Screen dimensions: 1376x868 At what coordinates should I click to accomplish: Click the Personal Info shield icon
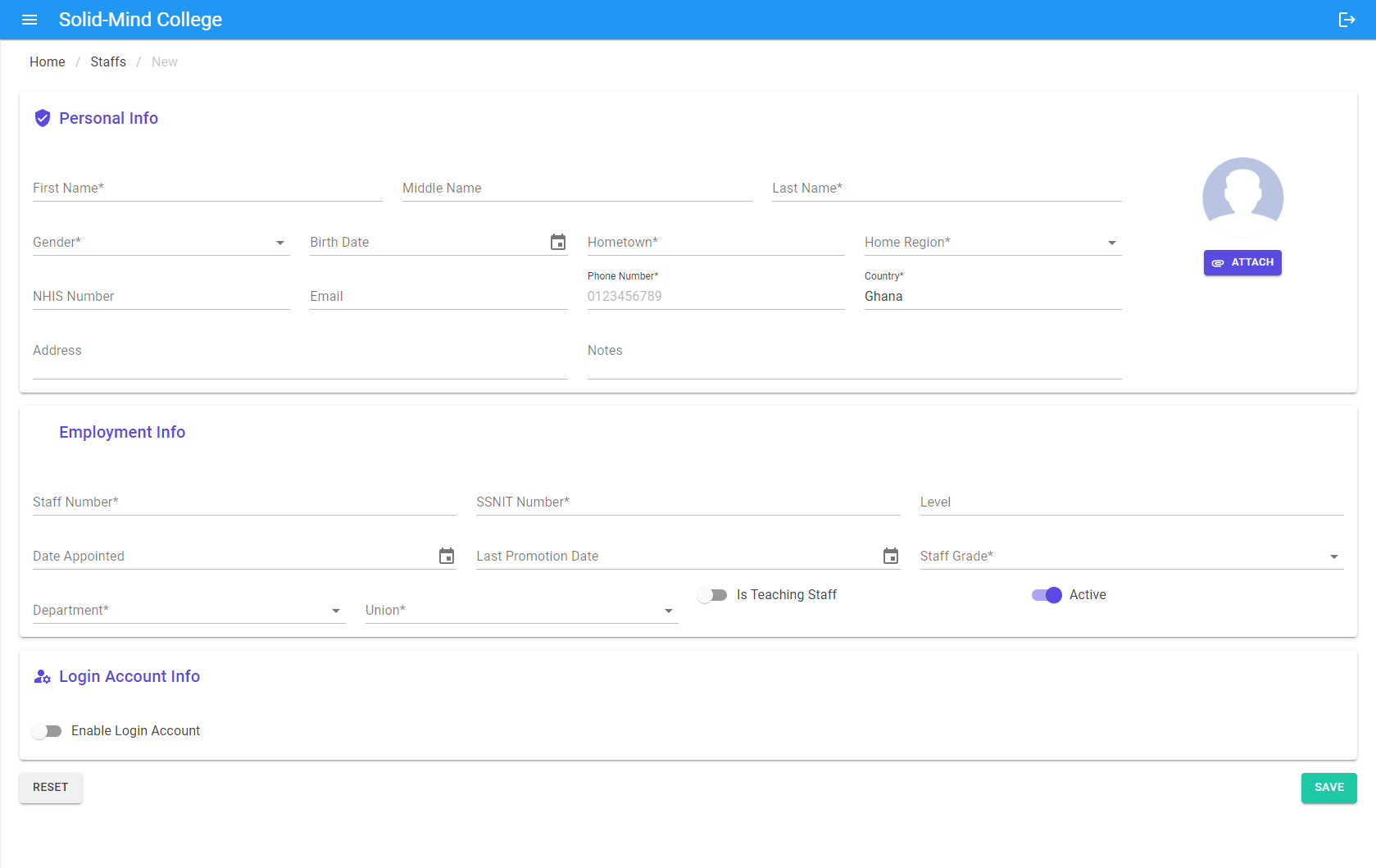coord(43,118)
